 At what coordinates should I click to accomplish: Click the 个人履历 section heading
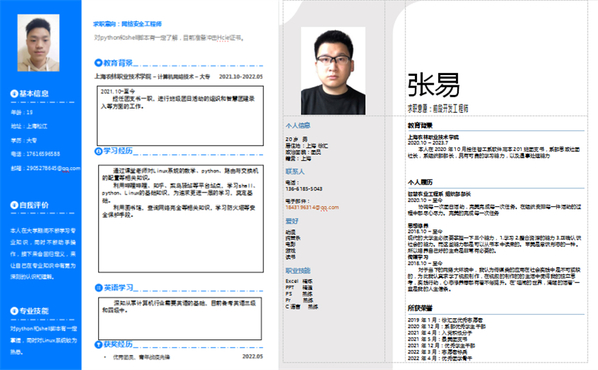pyautogui.click(x=420, y=182)
